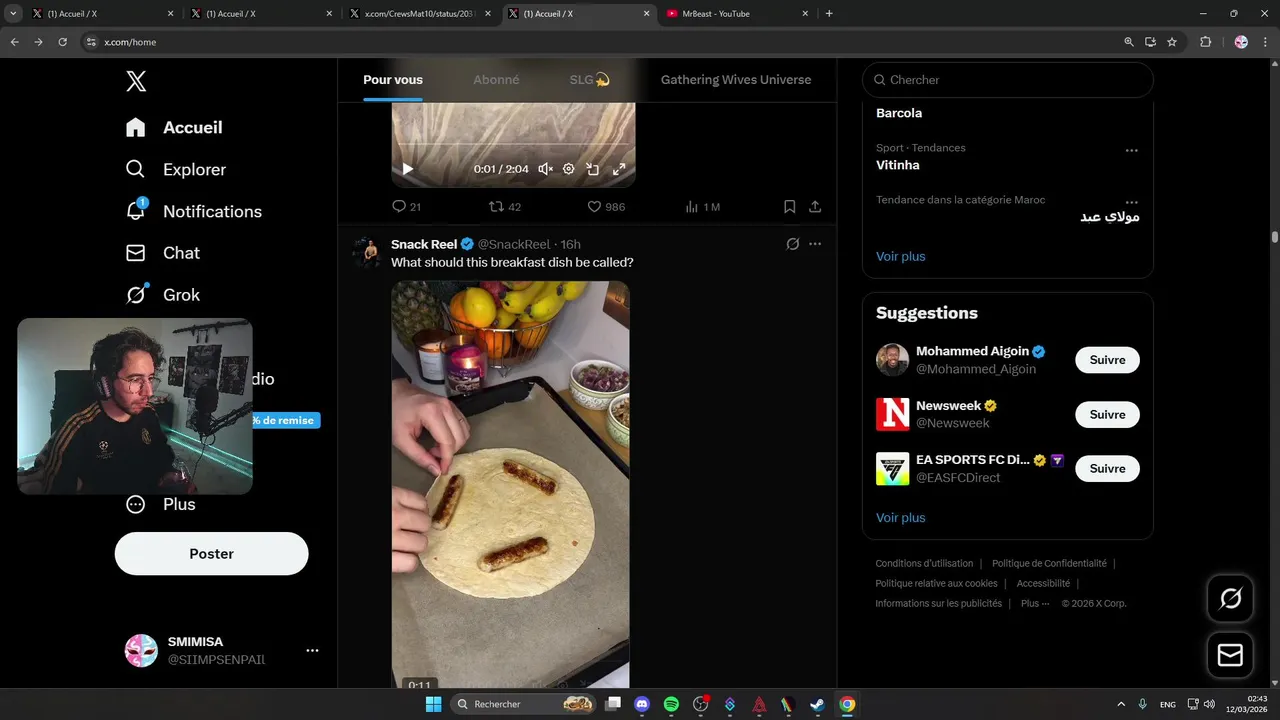This screenshot has width=1280, height=720.
Task: Open the Arabic Maroc trending topic
Action: pos(1109,217)
